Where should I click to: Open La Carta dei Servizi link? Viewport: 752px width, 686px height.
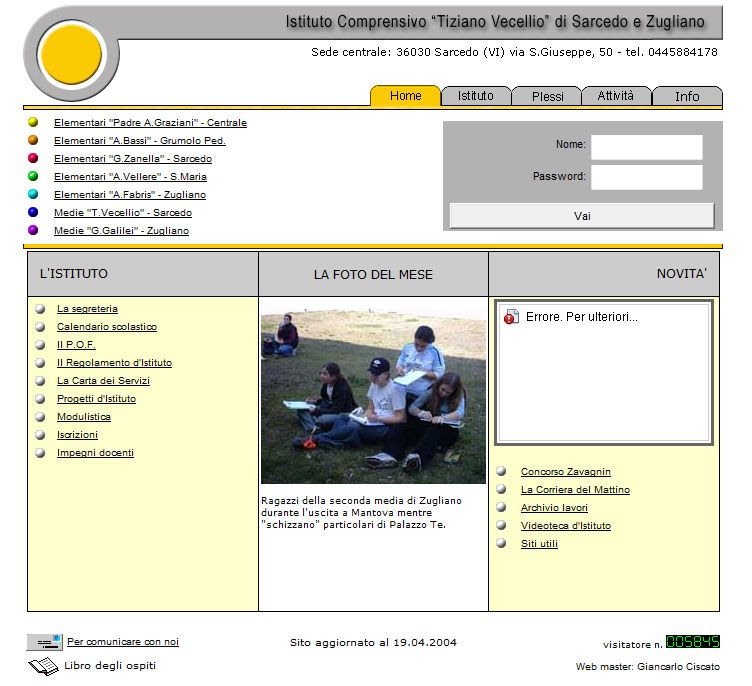(x=103, y=380)
